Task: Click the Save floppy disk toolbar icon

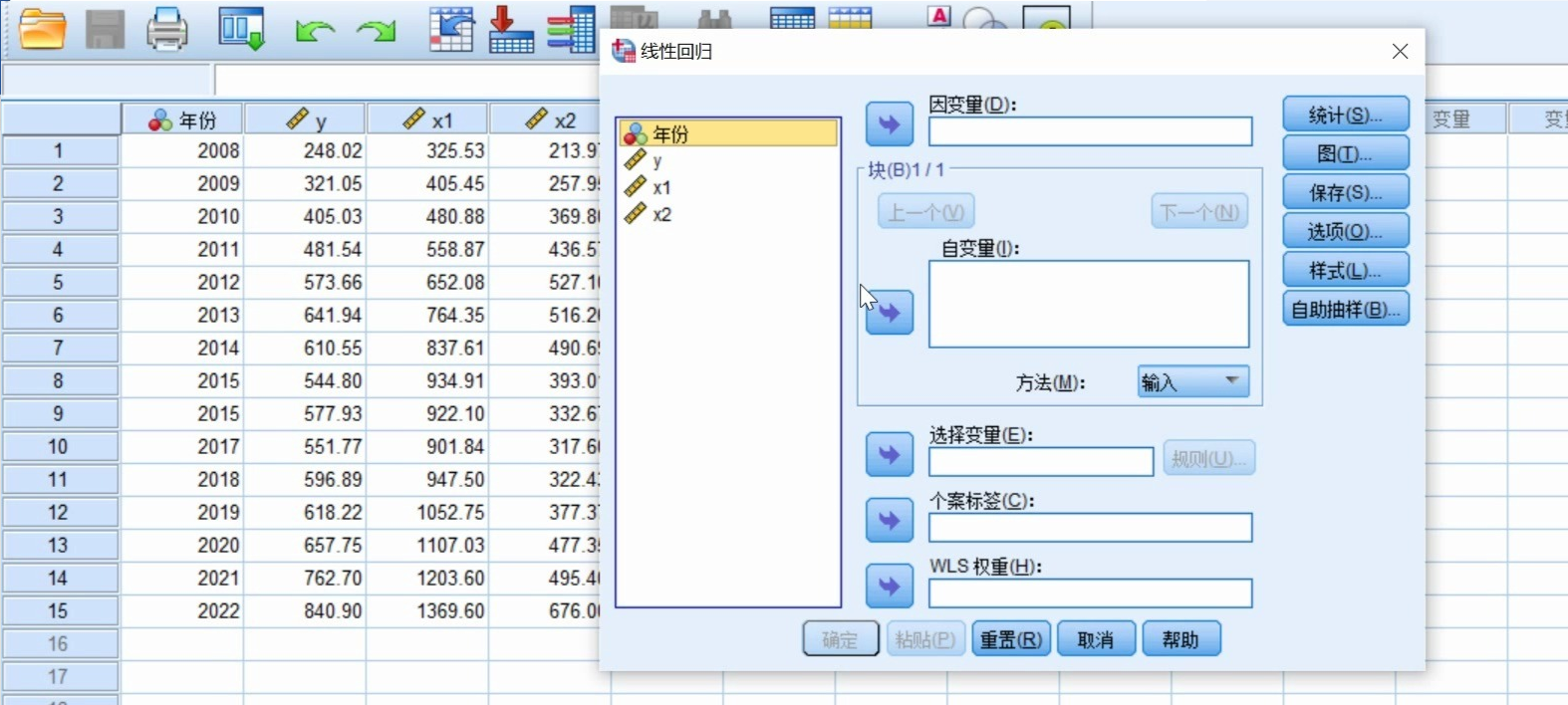Action: 105,28
